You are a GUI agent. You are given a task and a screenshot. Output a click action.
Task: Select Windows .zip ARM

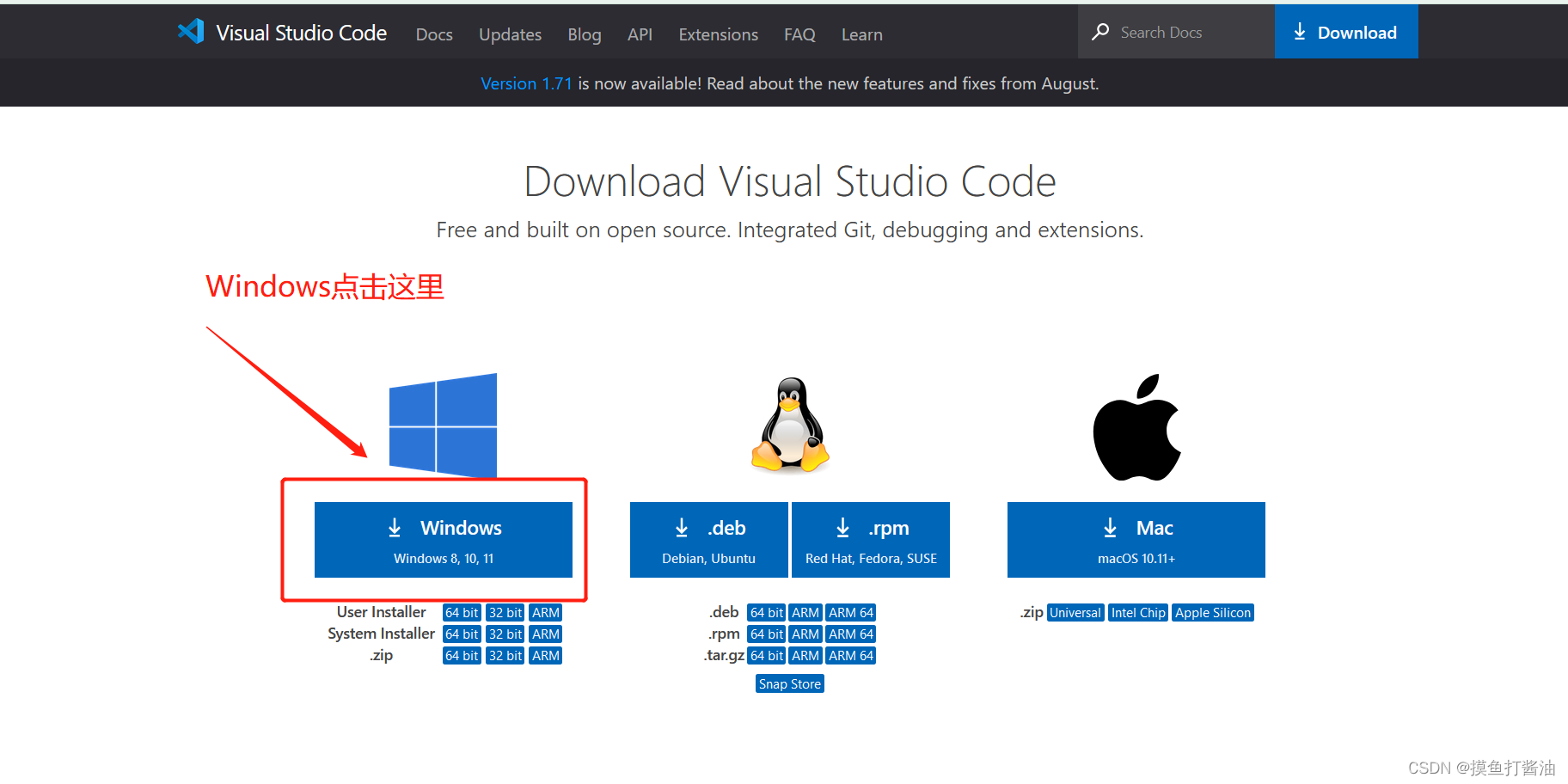pyautogui.click(x=546, y=655)
